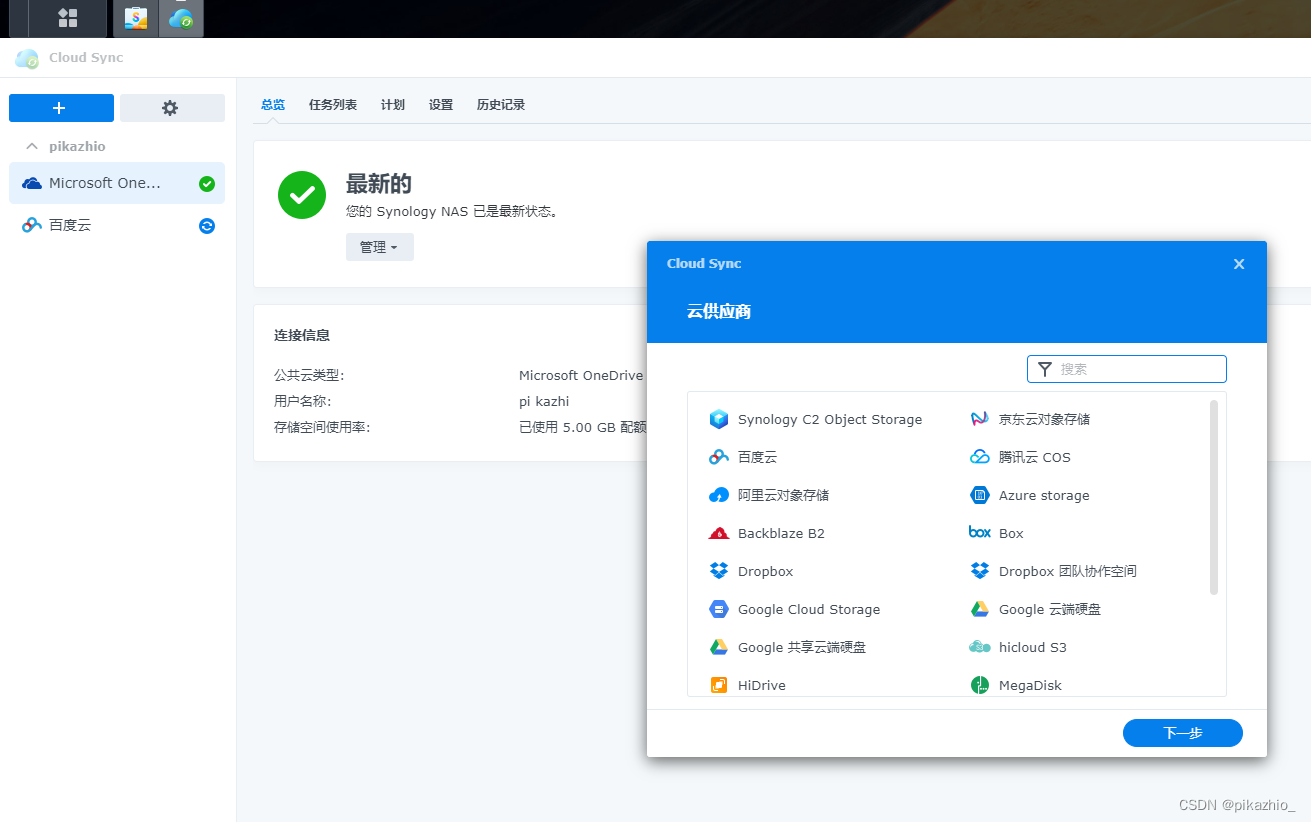
Task: Click the 用户名称 value pi kazhi
Action: tap(544, 402)
